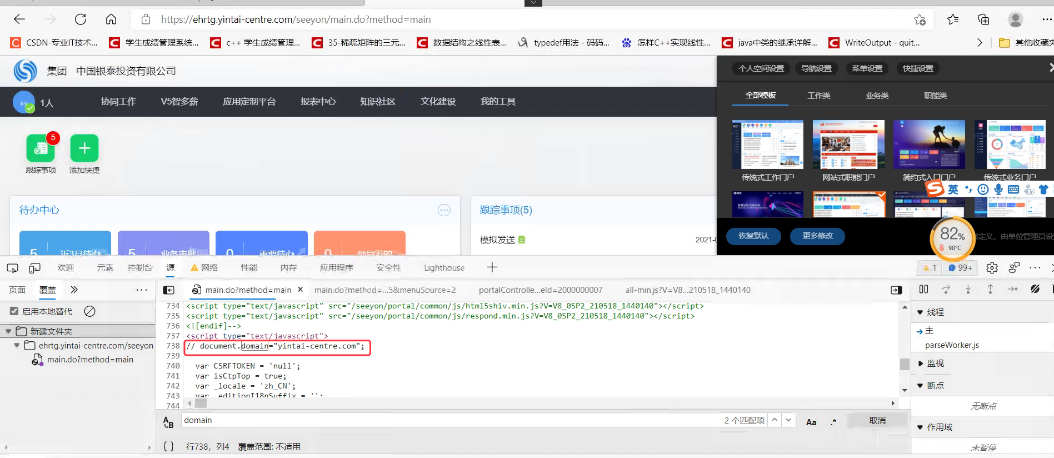Click the green 添加快捷 plus icon
This screenshot has height=458, width=1054.
84,149
